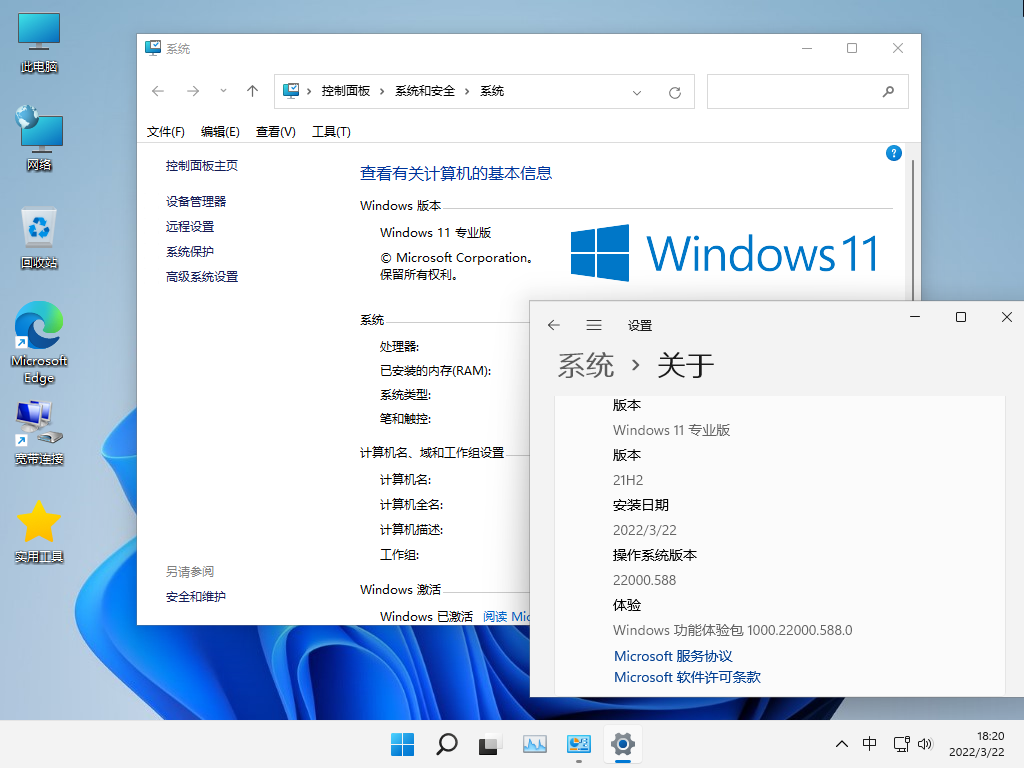Click the back arrow in System window
The width and height of the screenshot is (1024, 768).
158,91
